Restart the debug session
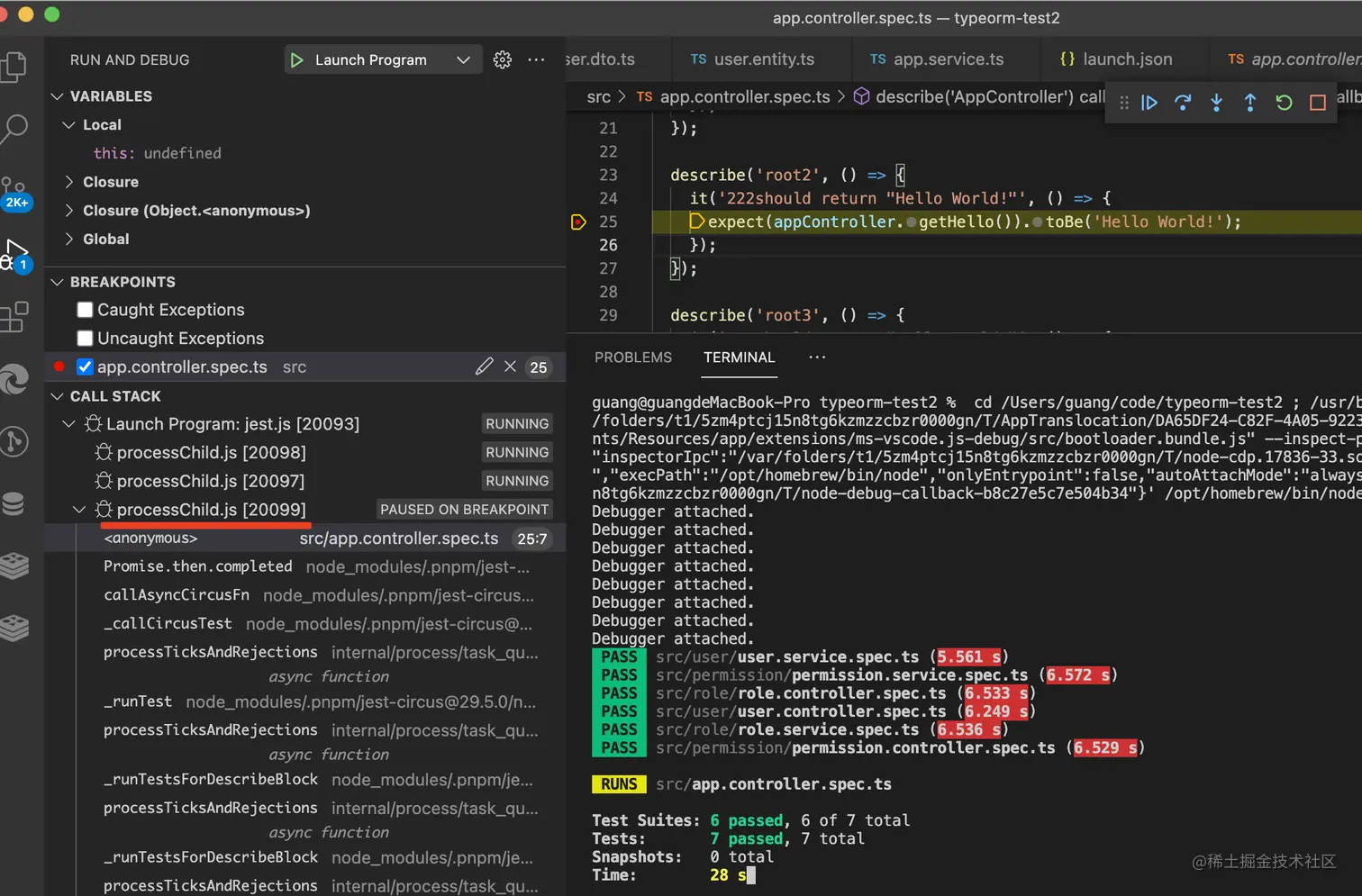1362x896 pixels. (x=1284, y=103)
